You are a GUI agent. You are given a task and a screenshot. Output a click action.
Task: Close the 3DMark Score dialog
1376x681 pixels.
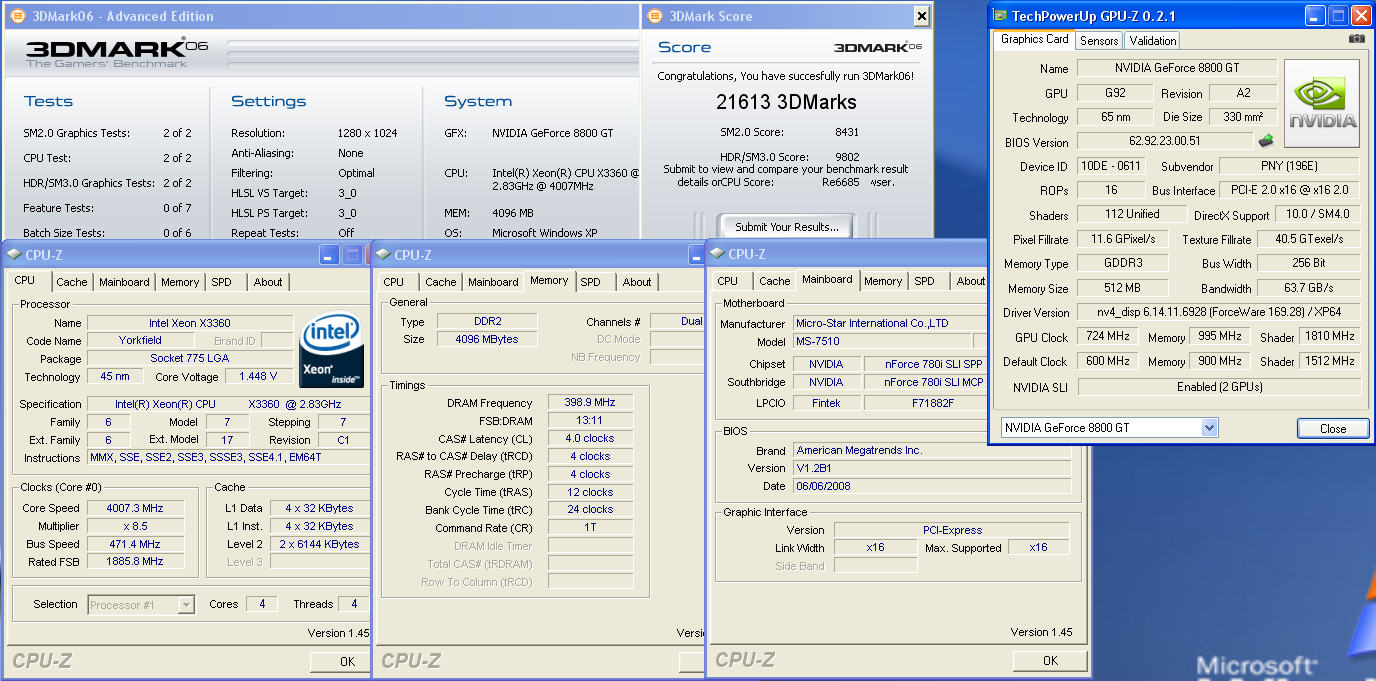(x=921, y=16)
